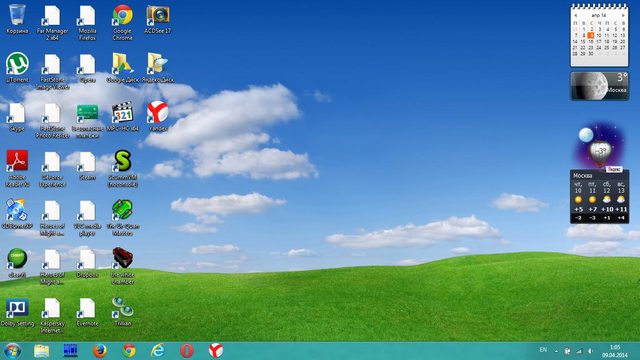Open the Windows Start menu
The width and height of the screenshot is (640, 360).
(x=12, y=351)
